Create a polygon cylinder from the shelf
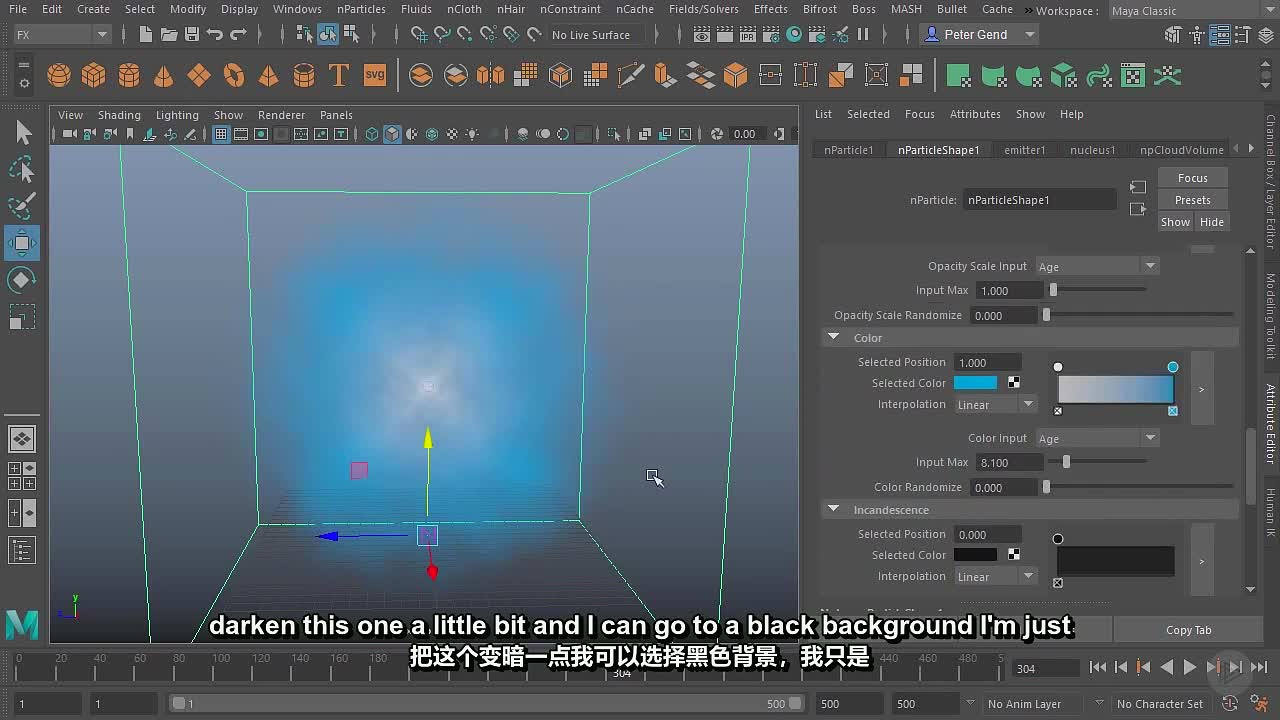 (x=129, y=75)
